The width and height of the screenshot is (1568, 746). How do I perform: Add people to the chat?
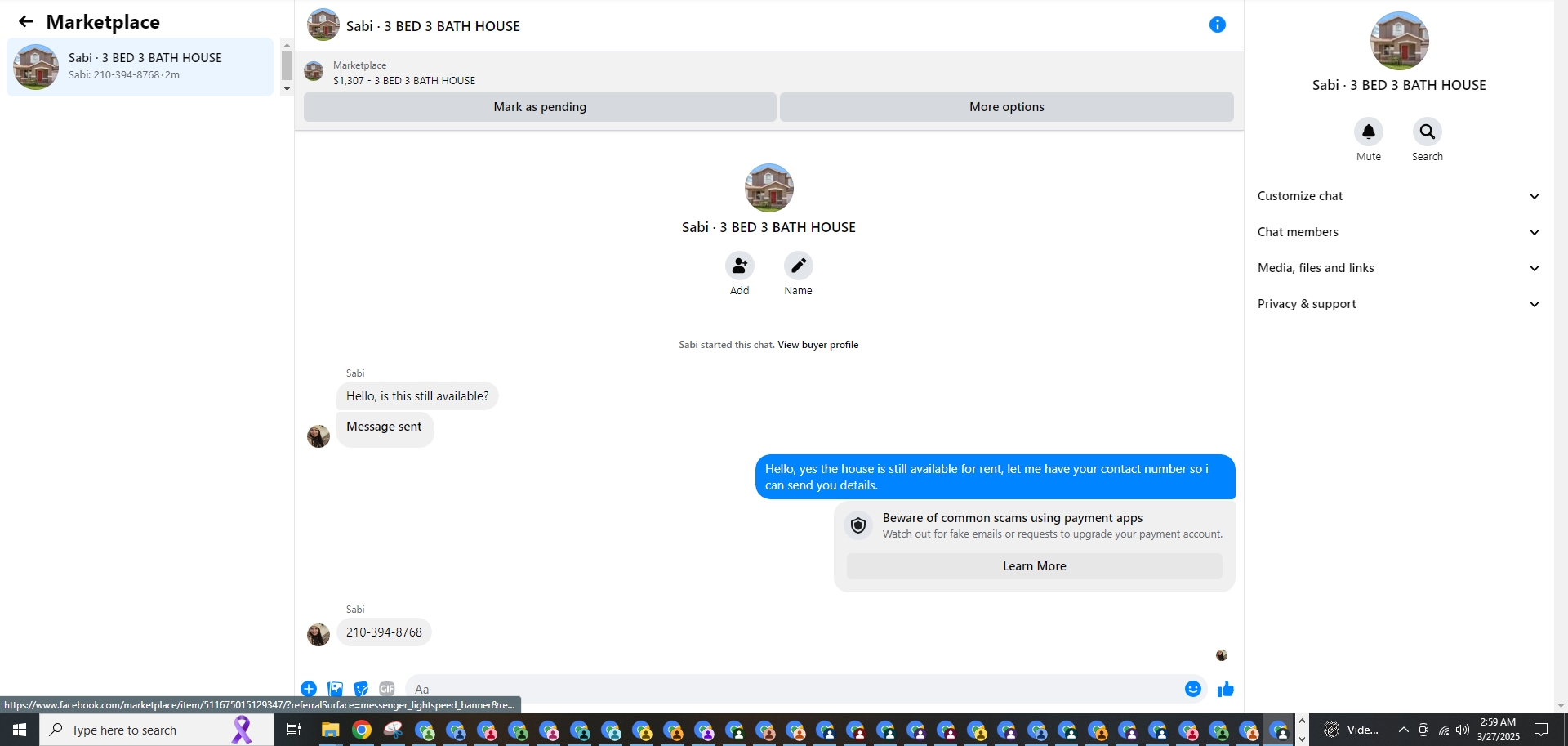click(x=739, y=266)
